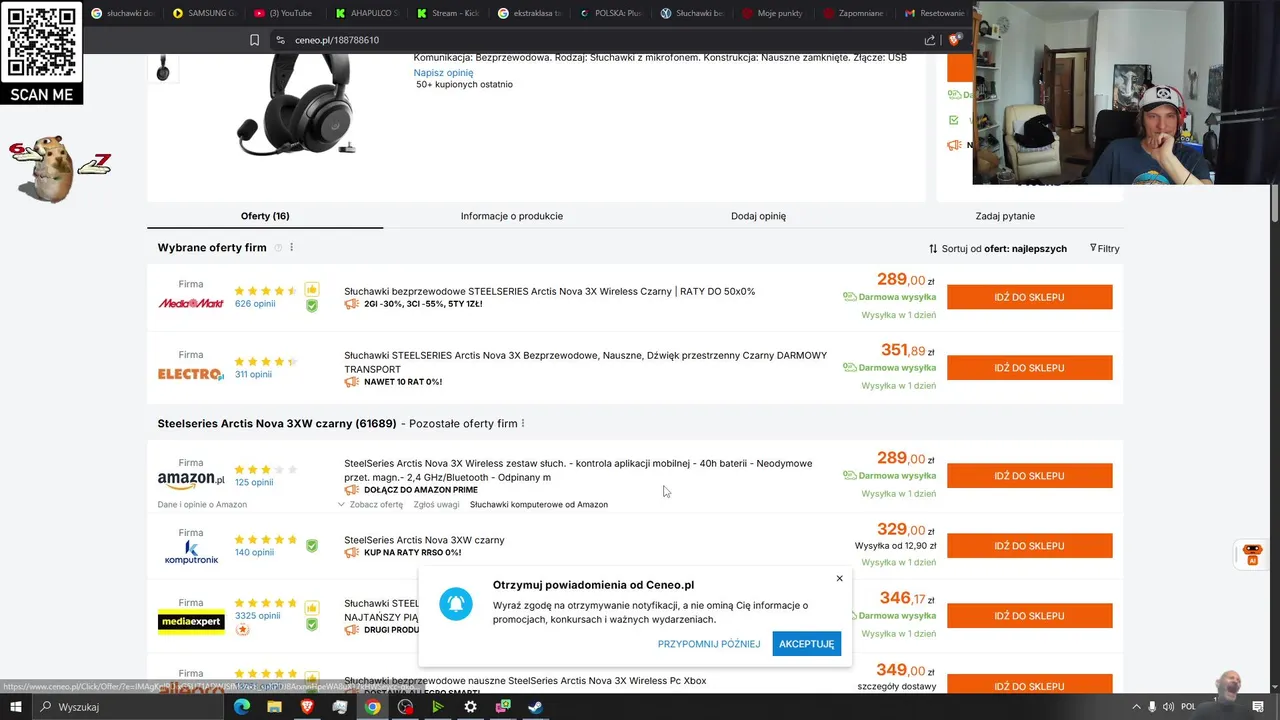Viewport: 1280px width, 720px height.
Task: Open Steam from taskbar
Action: coord(536,707)
